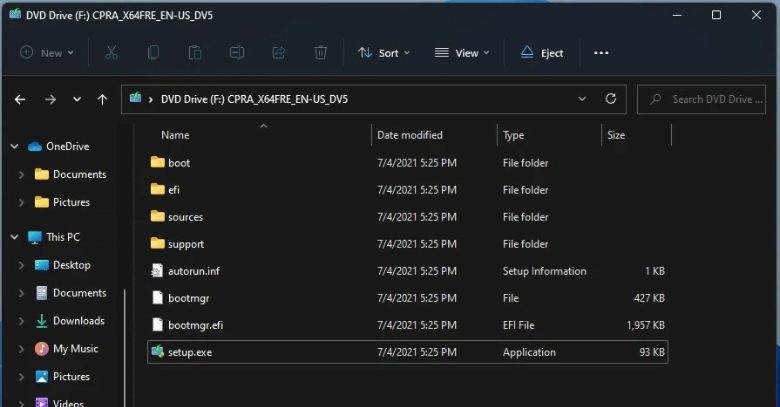The image size is (780, 407).
Task: Eject the DVD drive
Action: pyautogui.click(x=542, y=53)
